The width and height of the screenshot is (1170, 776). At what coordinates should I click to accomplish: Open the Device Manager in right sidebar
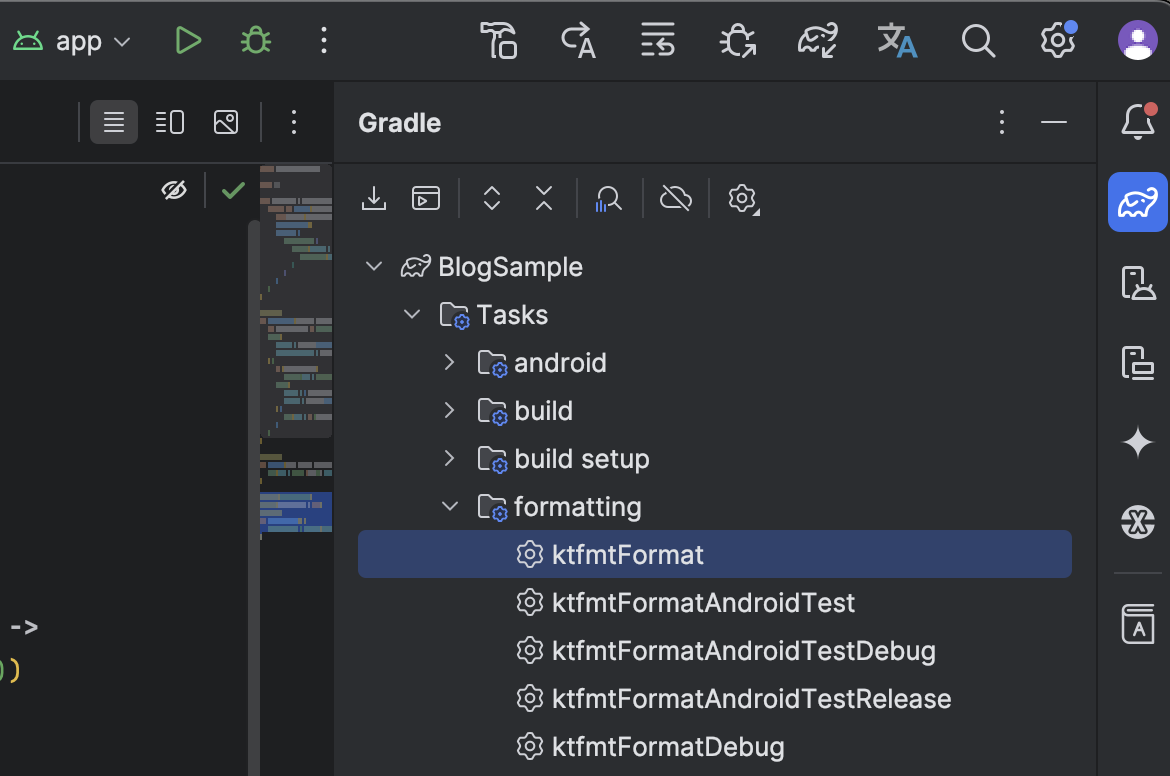point(1137,283)
